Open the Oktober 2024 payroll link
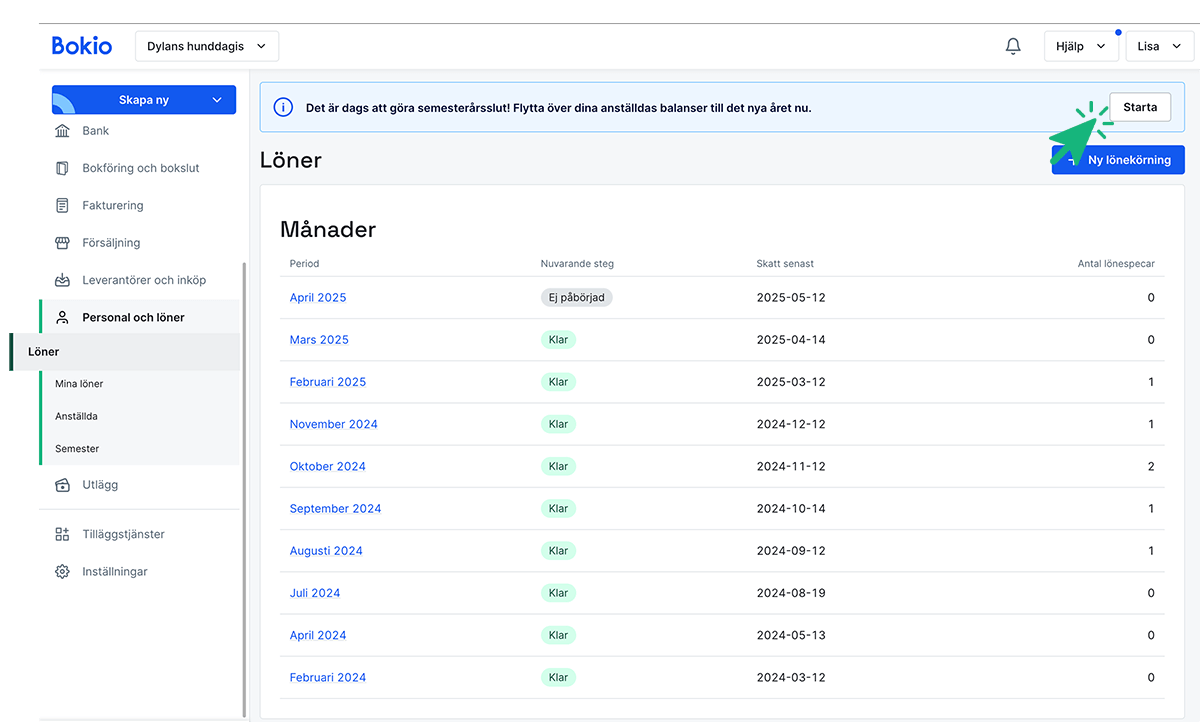Viewport: 1200px width, 722px height. click(327, 466)
